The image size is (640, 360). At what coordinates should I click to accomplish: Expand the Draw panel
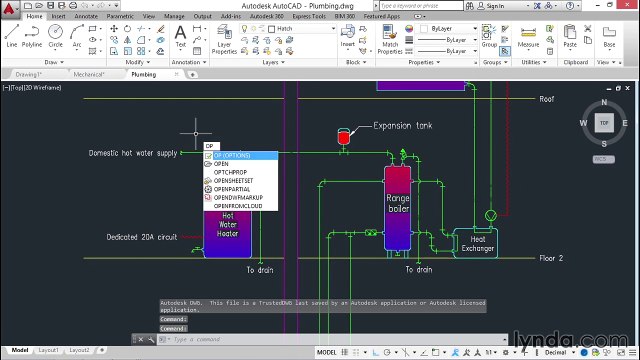[54, 62]
